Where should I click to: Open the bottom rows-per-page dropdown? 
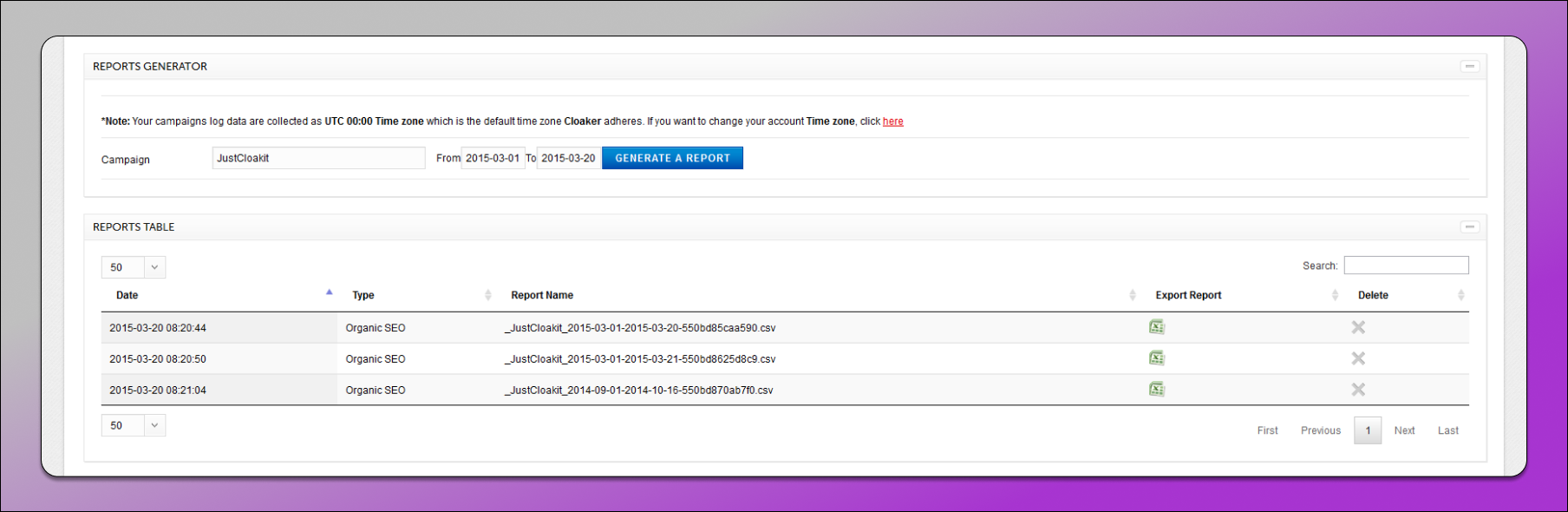click(134, 425)
